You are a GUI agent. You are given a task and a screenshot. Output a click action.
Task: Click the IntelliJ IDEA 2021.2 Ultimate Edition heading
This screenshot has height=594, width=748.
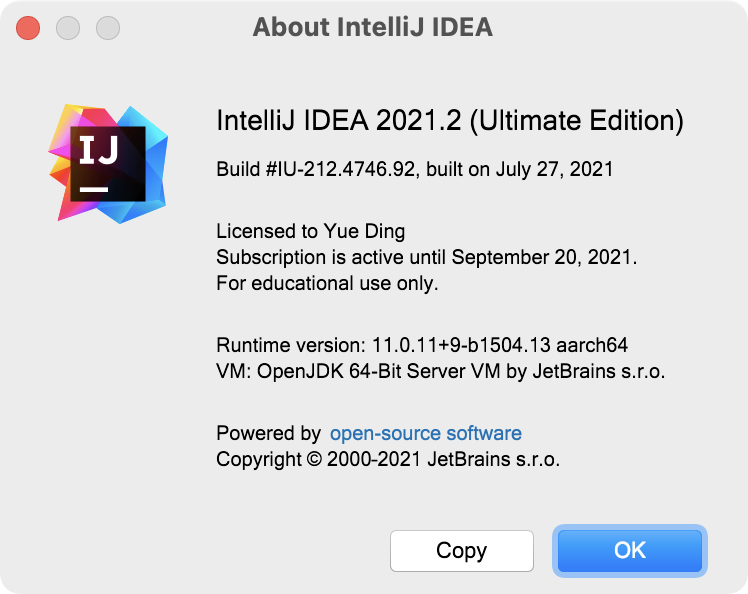tap(450, 121)
